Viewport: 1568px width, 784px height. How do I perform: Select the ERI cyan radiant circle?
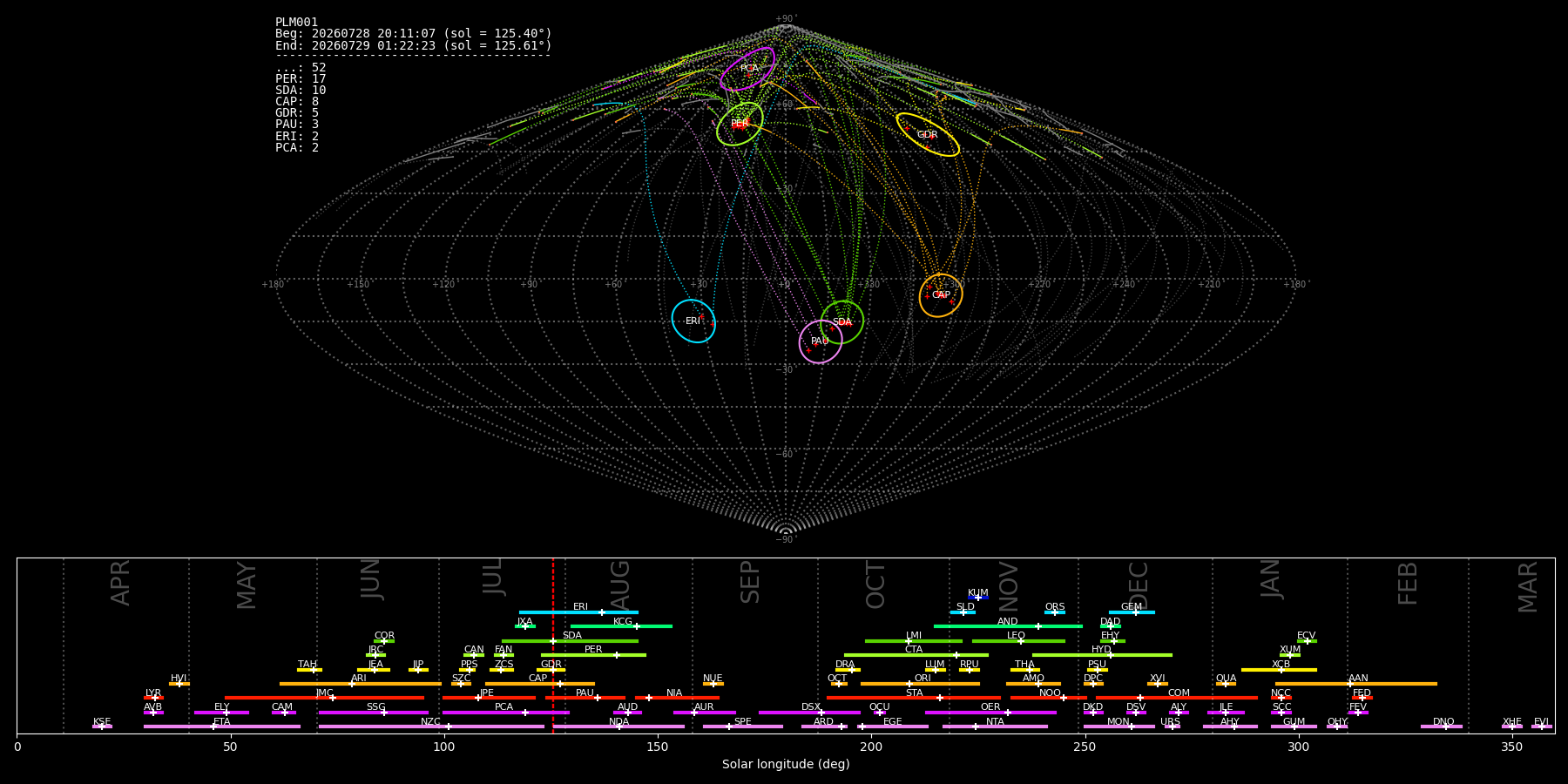[x=693, y=321]
